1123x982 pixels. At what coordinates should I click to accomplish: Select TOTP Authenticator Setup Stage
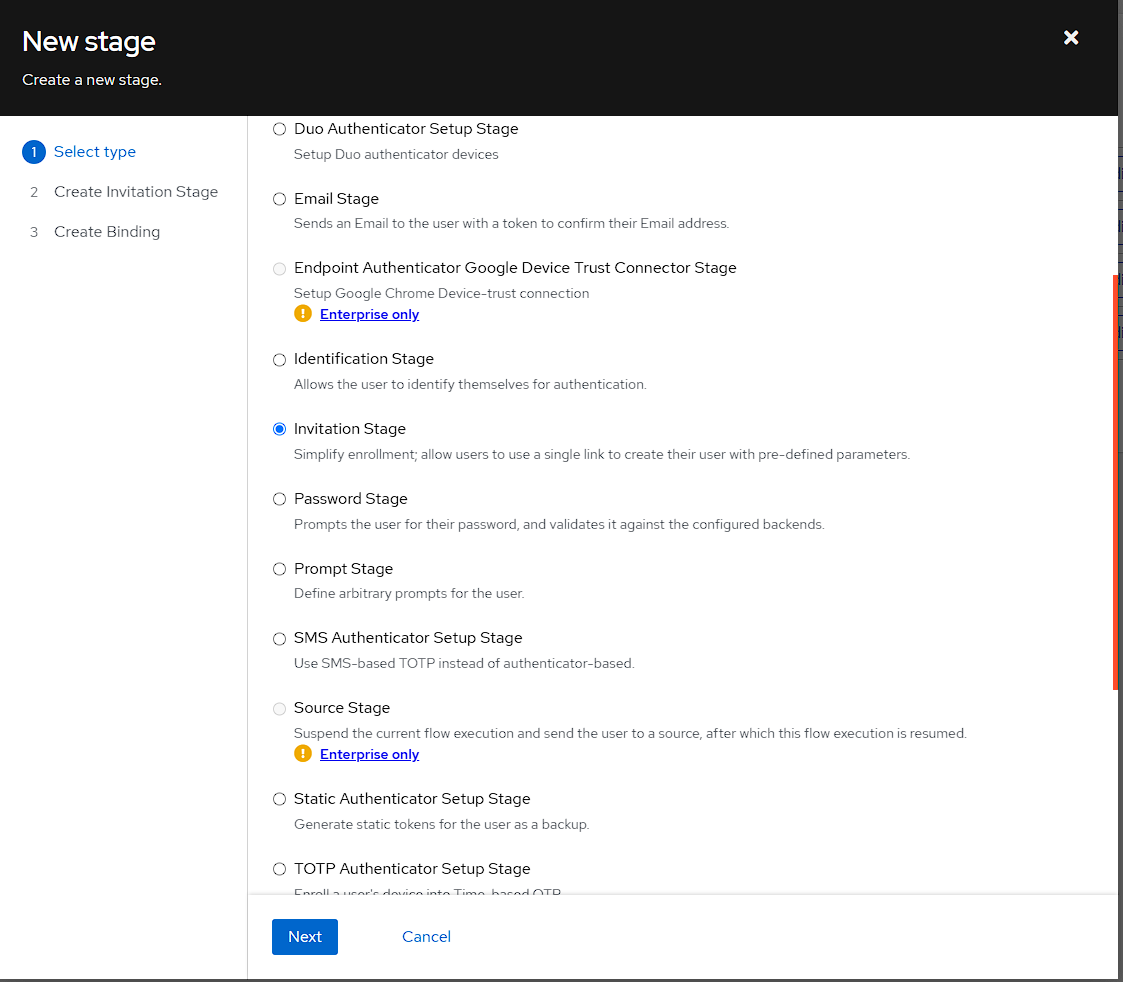click(280, 869)
